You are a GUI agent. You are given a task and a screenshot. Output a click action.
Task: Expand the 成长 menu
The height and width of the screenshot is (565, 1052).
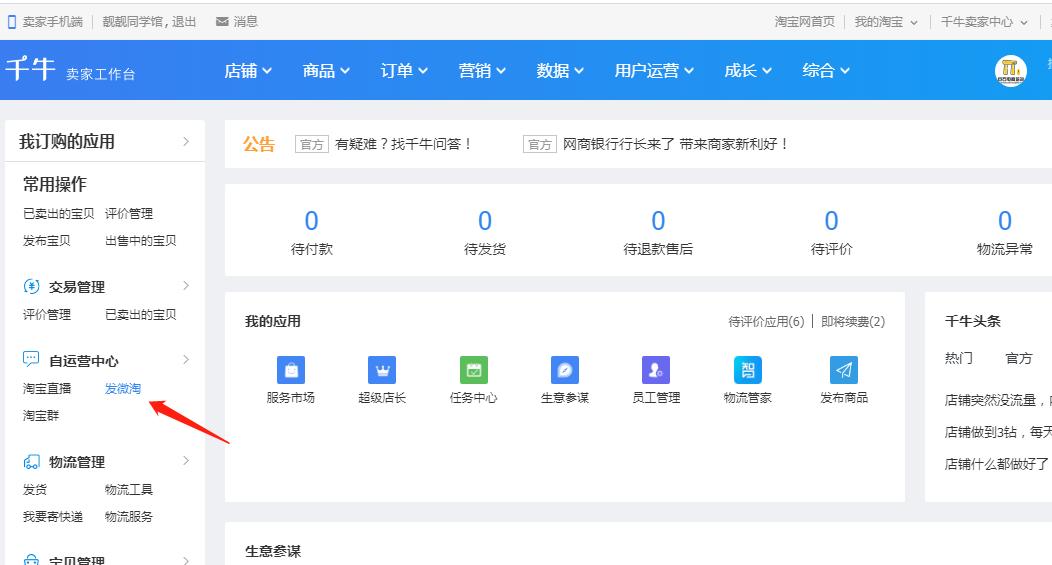[748, 70]
